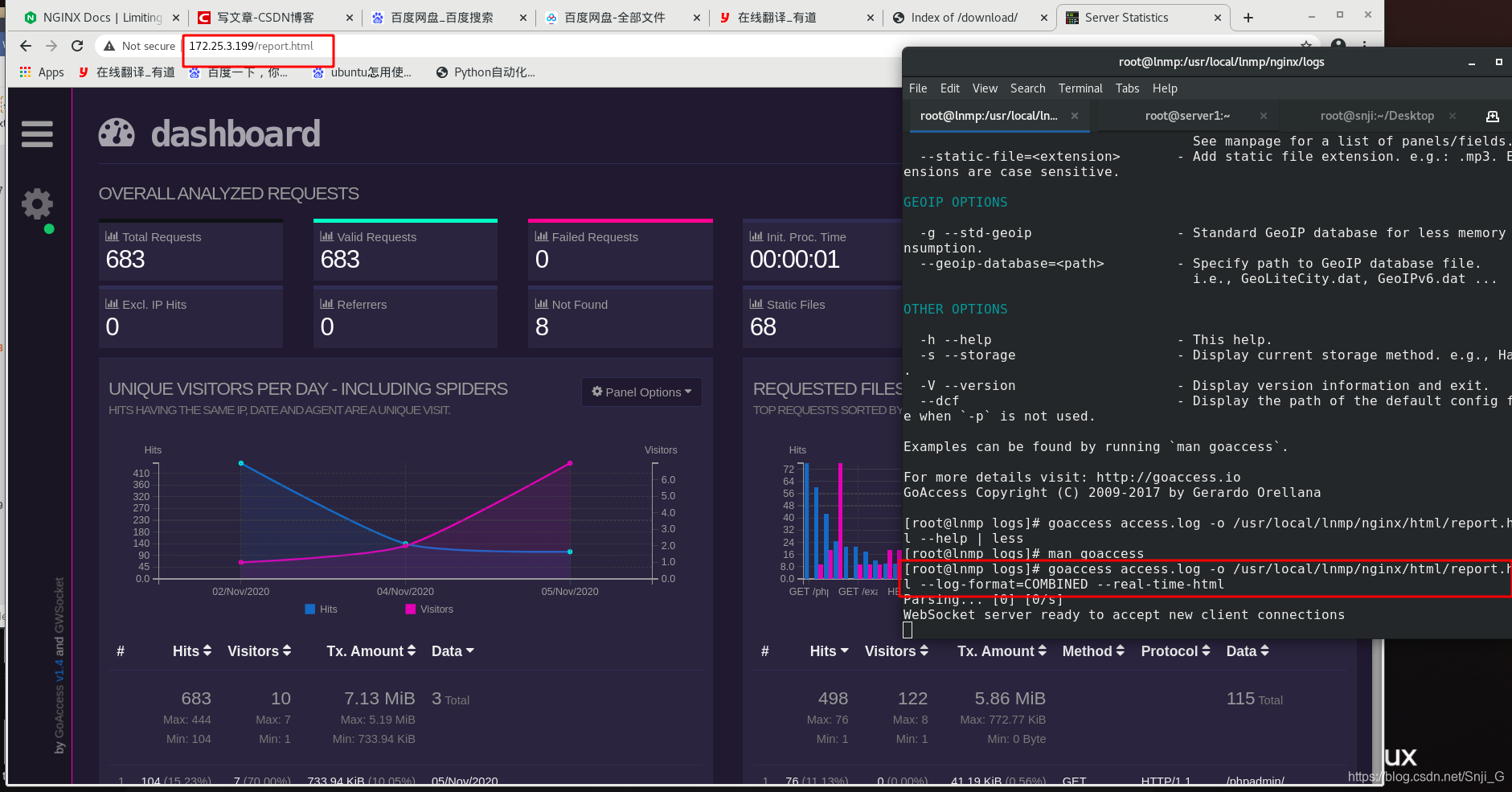Sort visitors panel by Tx. Amount

pyautogui.click(x=371, y=651)
